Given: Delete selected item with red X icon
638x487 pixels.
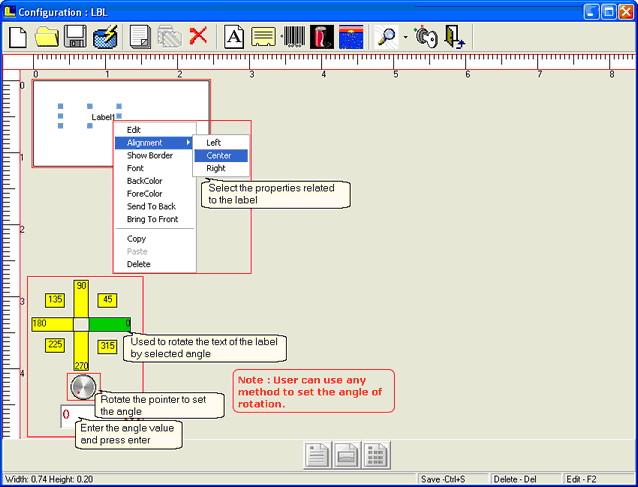Looking at the screenshot, I should click(x=199, y=36).
